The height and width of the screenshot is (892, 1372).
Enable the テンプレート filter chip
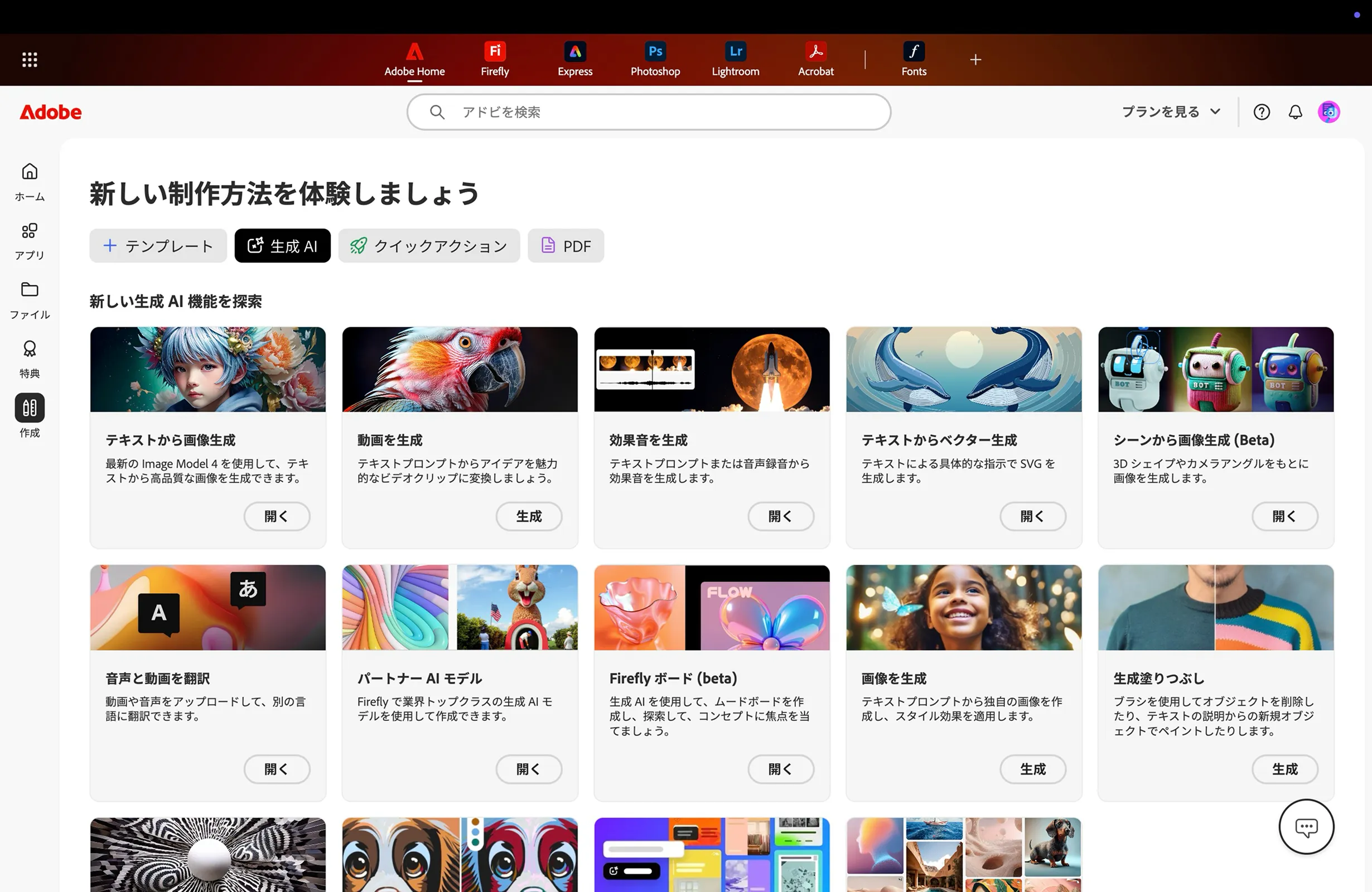(157, 245)
